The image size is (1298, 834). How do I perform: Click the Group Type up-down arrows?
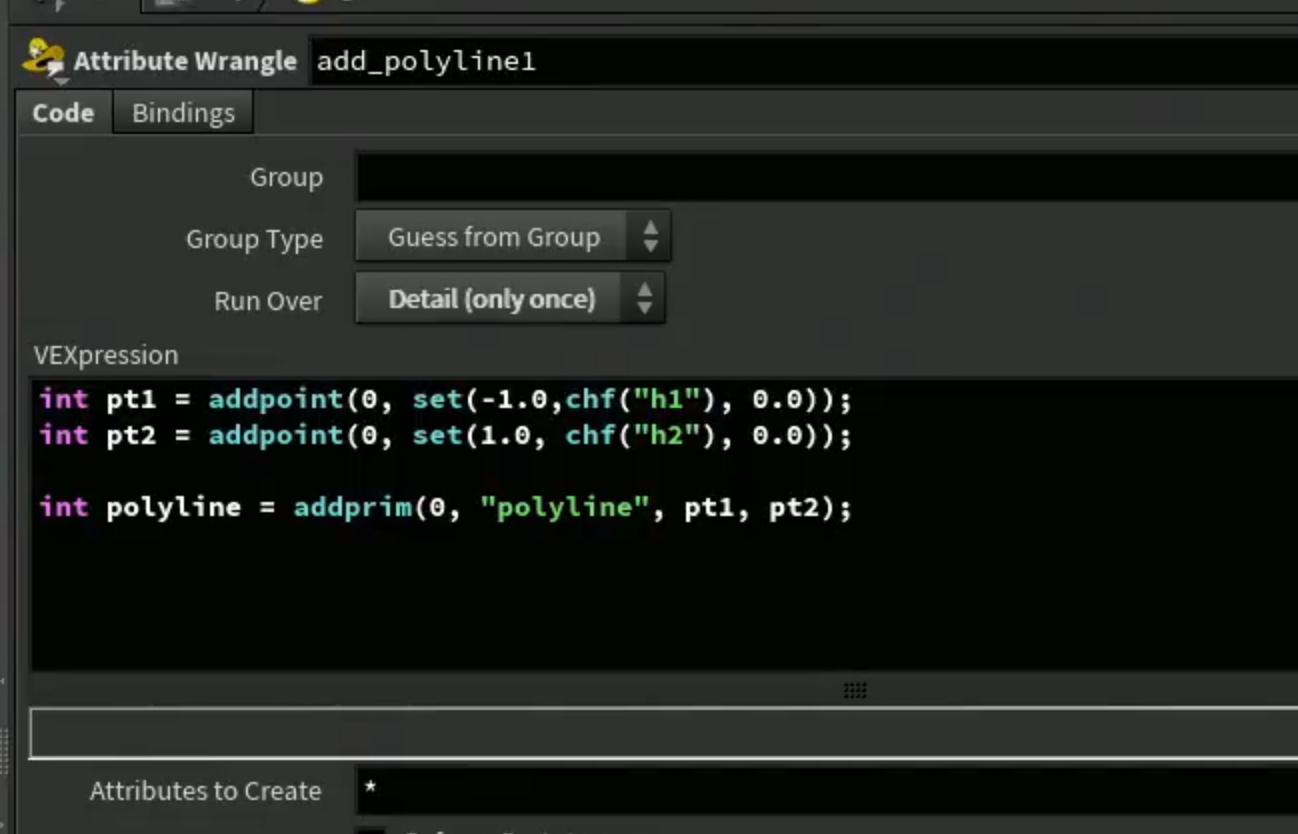(650, 237)
